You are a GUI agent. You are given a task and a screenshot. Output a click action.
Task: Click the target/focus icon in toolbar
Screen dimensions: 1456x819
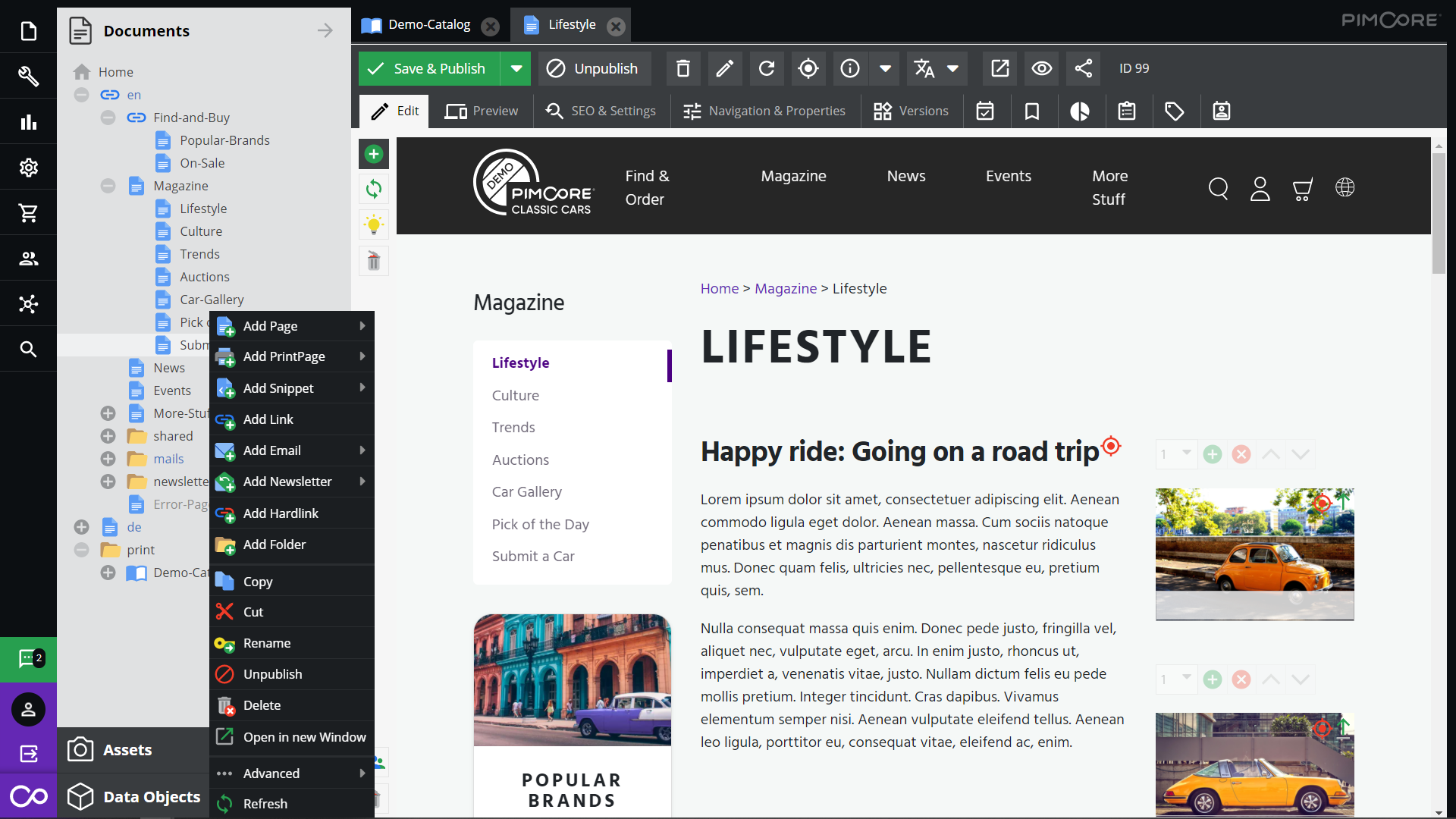808,68
